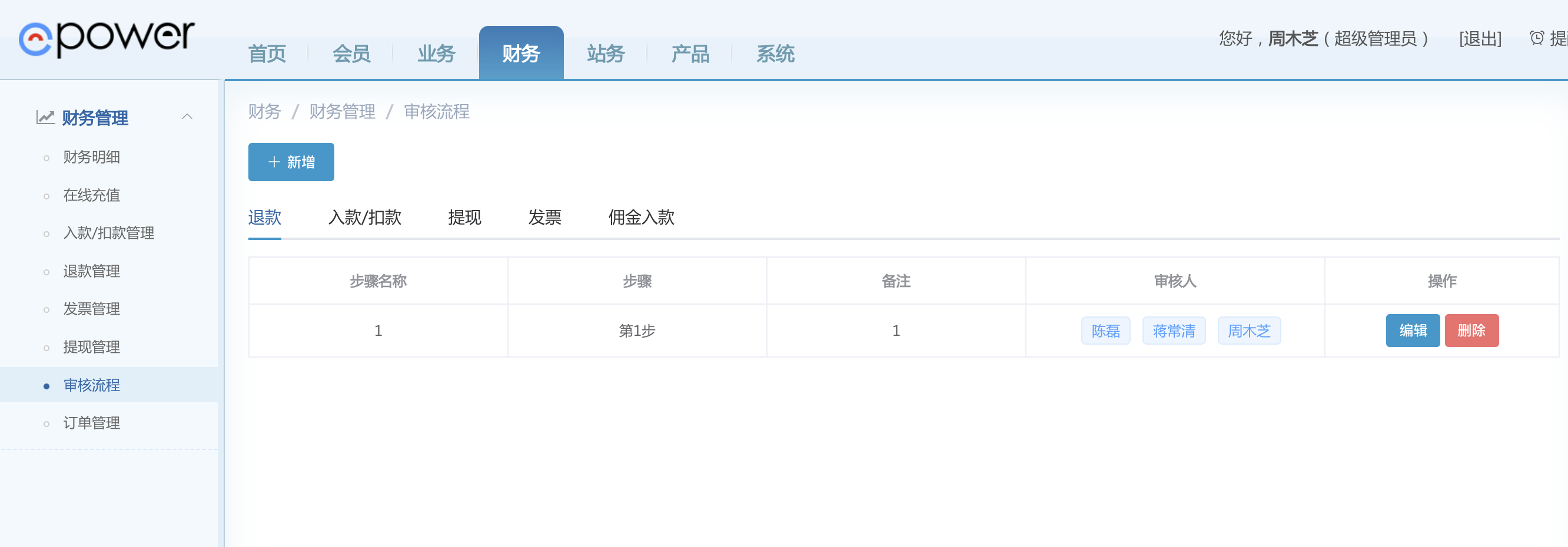The height and width of the screenshot is (547, 1568).
Task: Click the 操作 column header
Action: (x=1442, y=281)
